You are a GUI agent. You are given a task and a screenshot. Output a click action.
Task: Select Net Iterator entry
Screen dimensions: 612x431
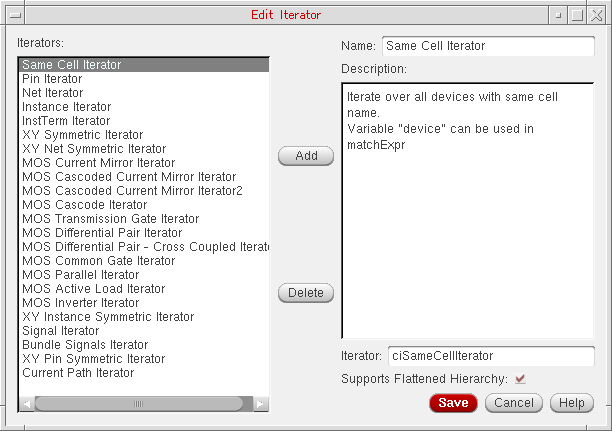(x=144, y=93)
